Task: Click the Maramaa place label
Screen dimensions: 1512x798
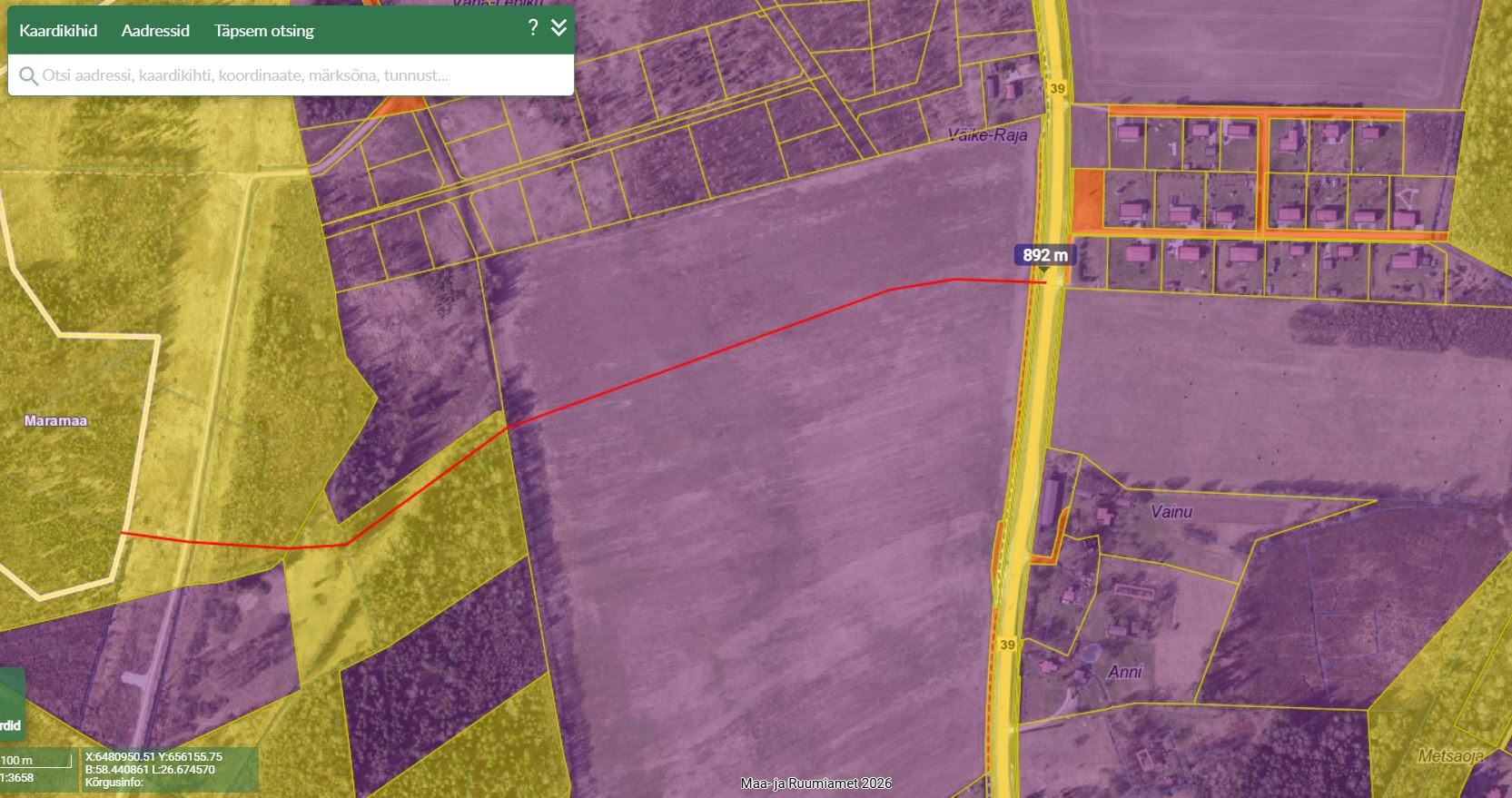Action: click(x=55, y=420)
